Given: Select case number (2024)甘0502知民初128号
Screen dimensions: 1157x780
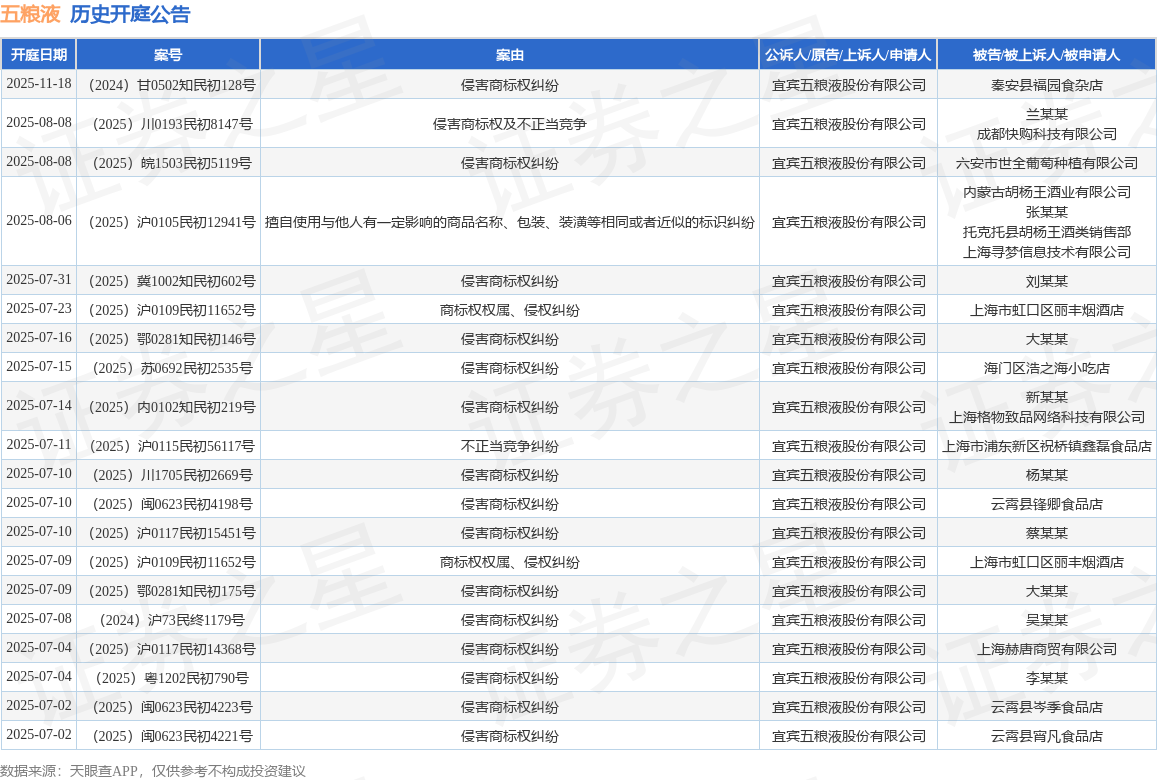Looking at the screenshot, I should tap(172, 85).
